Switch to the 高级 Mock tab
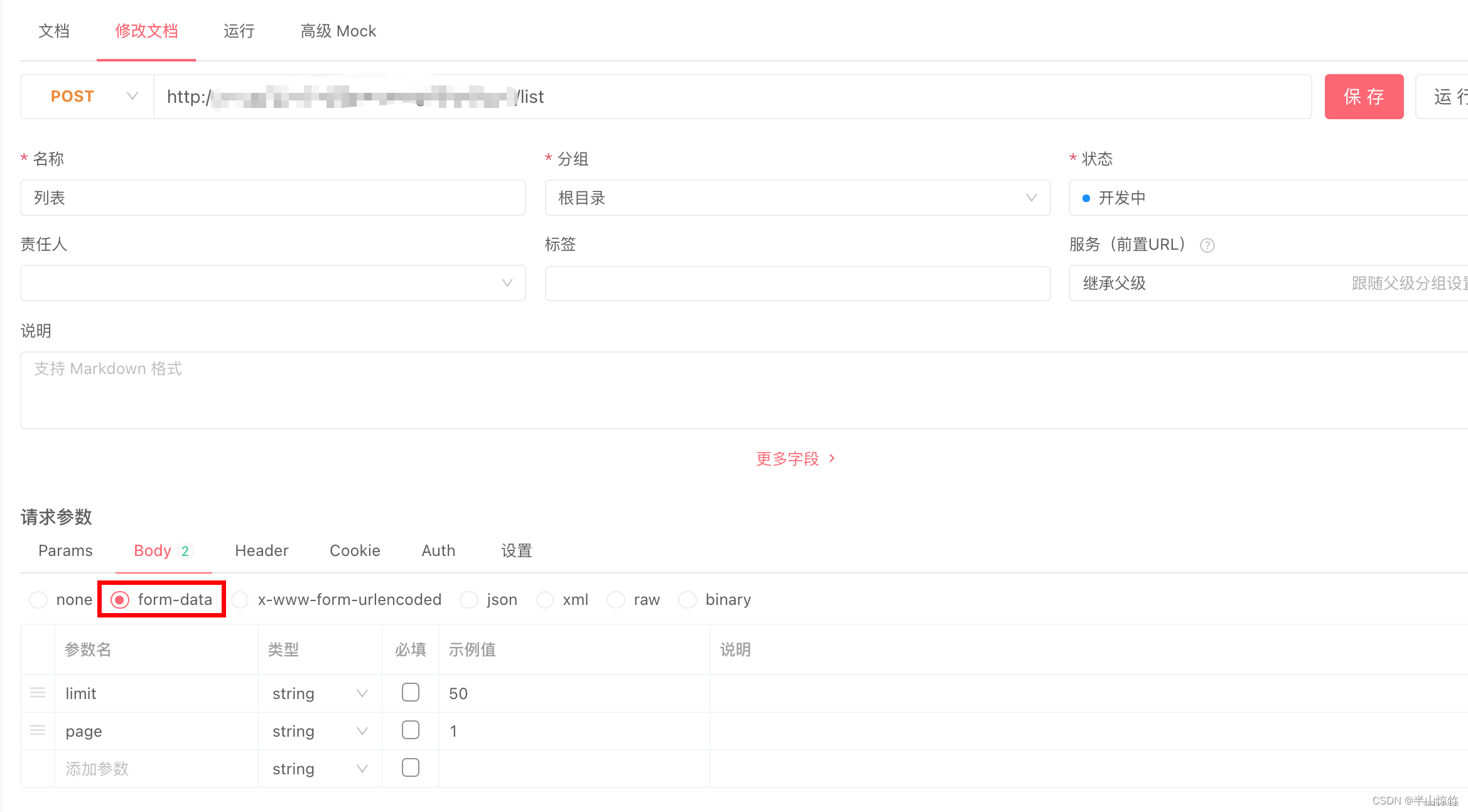The height and width of the screenshot is (812, 1468). tap(338, 31)
